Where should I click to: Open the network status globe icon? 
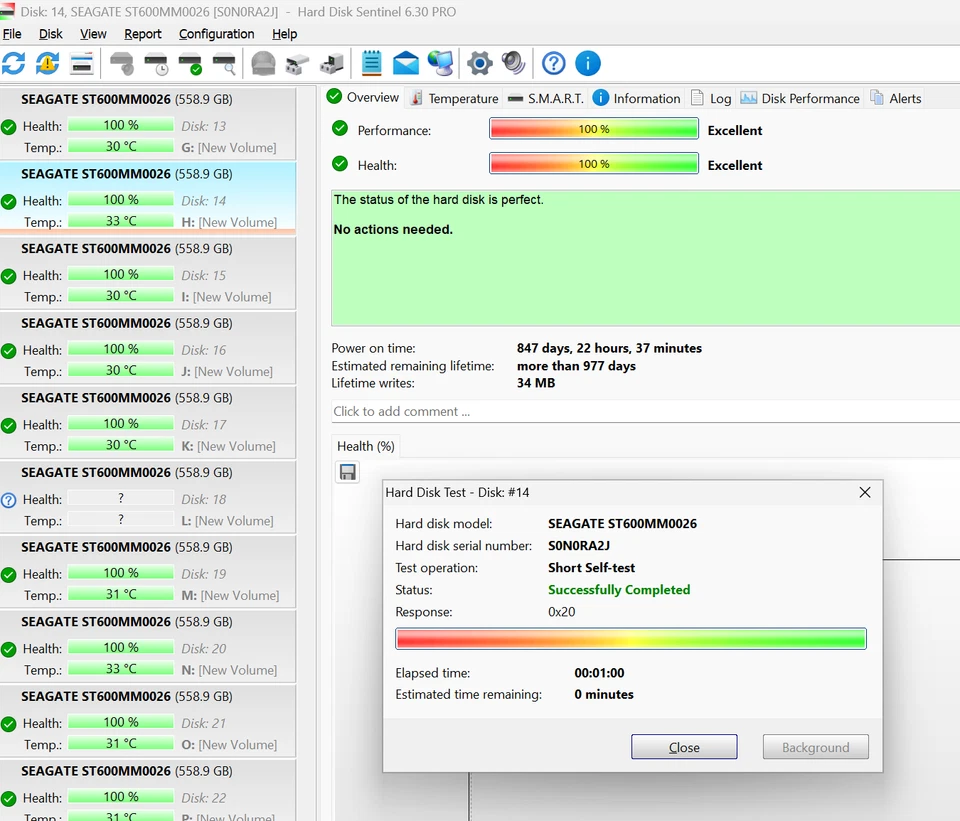tap(440, 62)
